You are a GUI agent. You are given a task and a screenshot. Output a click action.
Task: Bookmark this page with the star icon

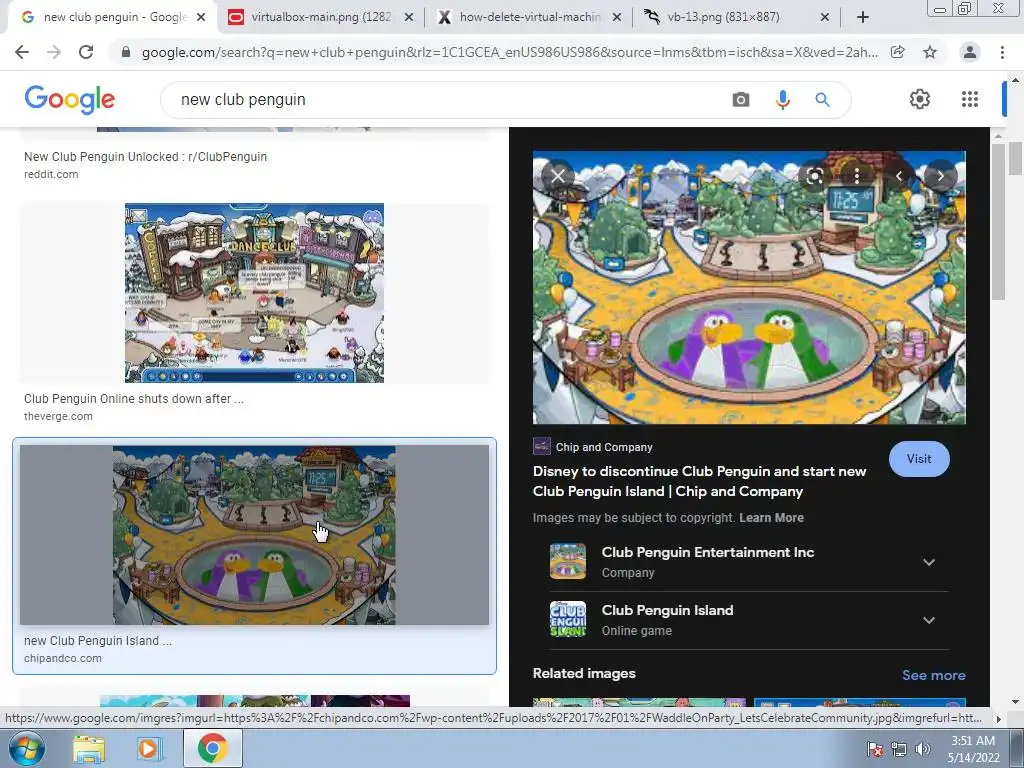click(x=930, y=52)
